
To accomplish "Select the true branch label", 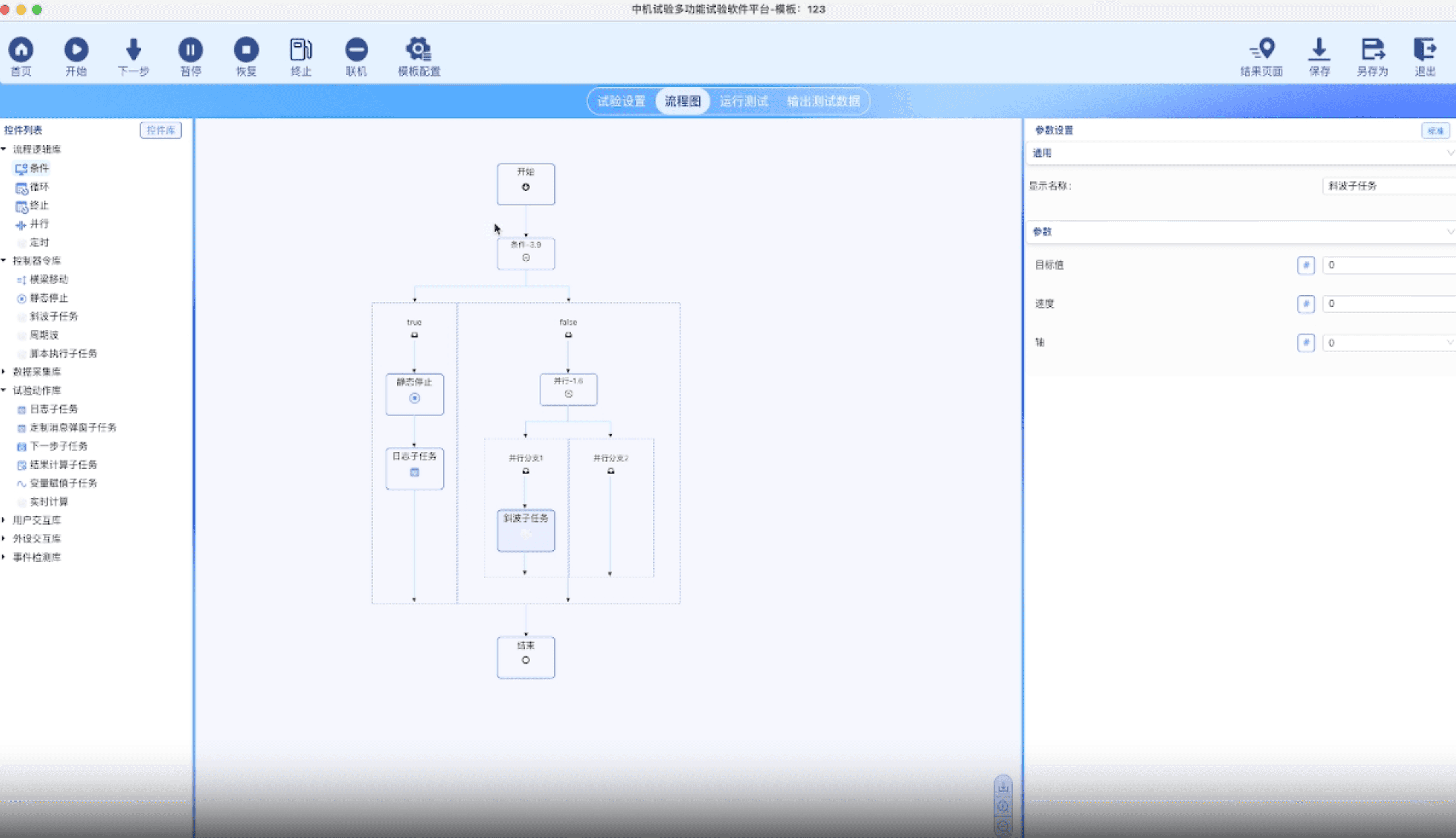I will (414, 322).
